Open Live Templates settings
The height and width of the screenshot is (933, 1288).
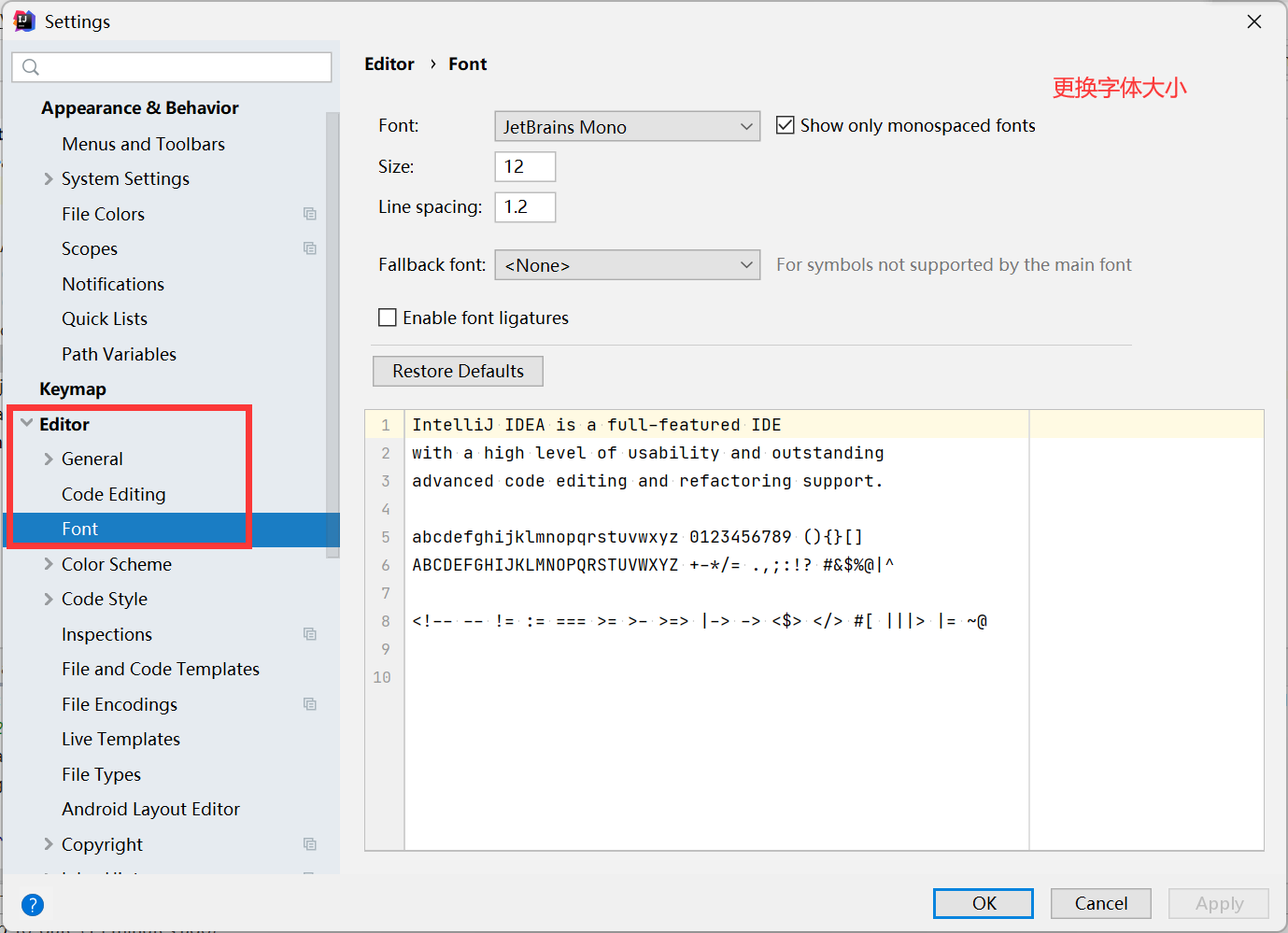(121, 739)
